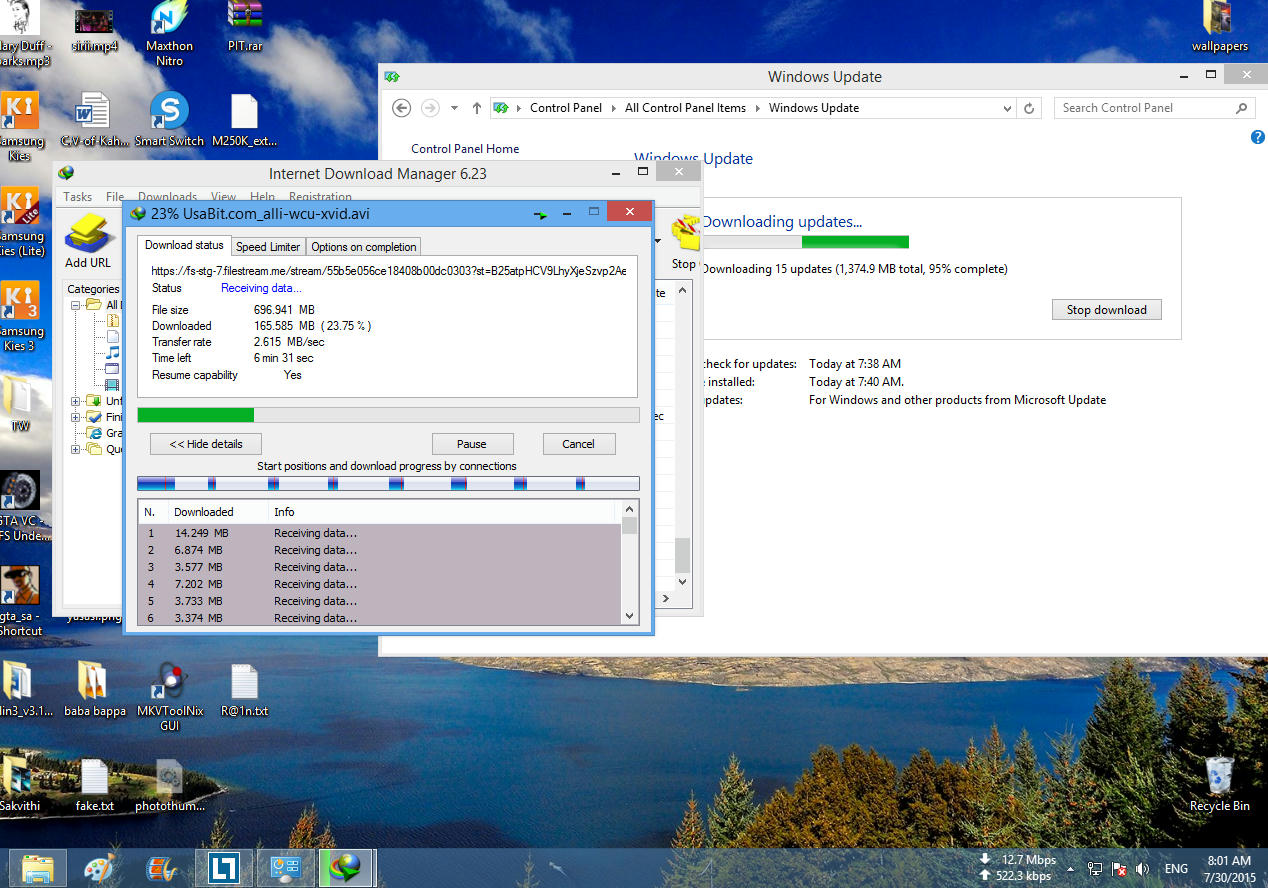Switch to the Options on completion tab
The width and height of the screenshot is (1268, 888).
click(364, 247)
